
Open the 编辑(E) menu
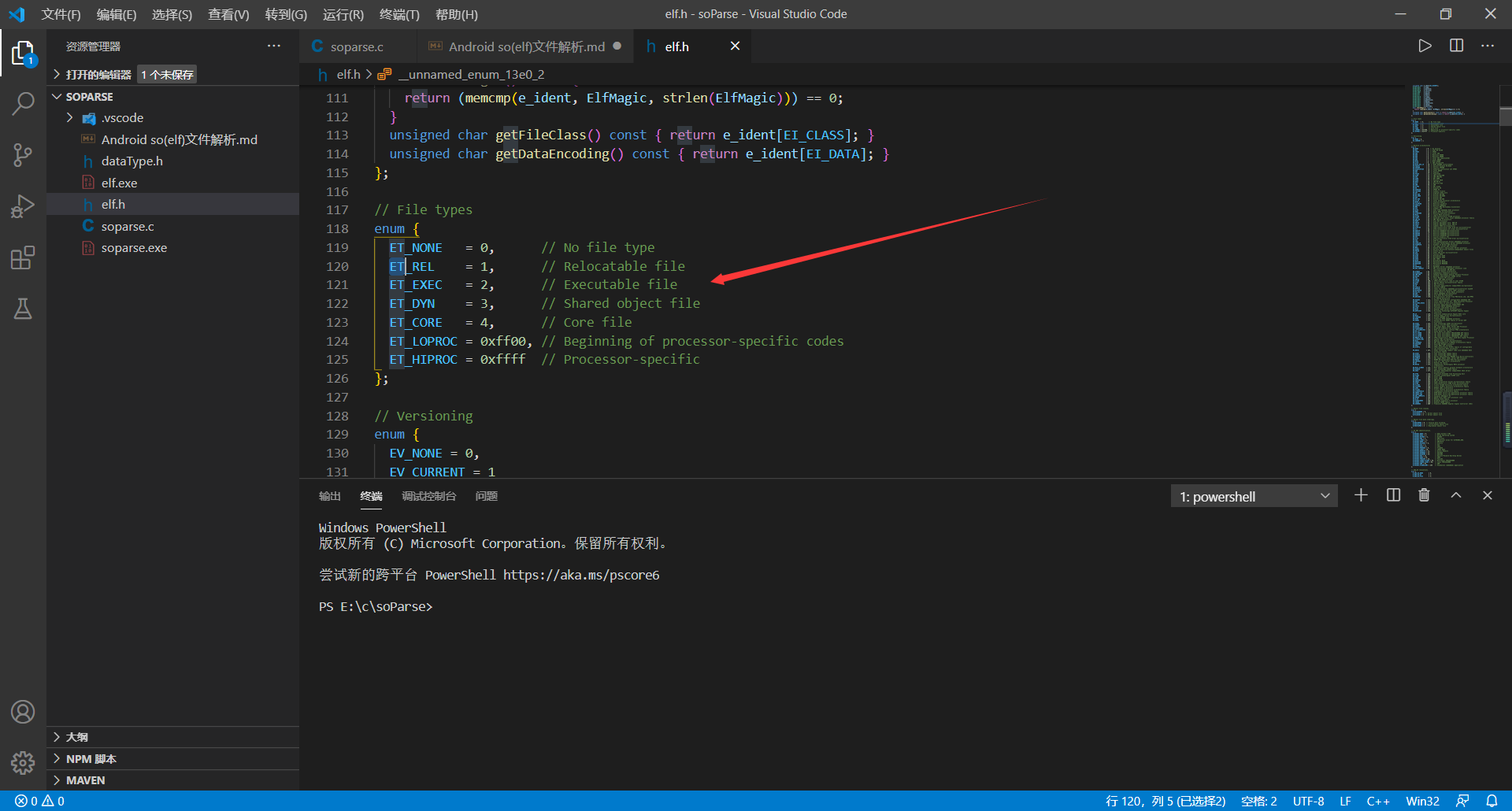click(117, 14)
